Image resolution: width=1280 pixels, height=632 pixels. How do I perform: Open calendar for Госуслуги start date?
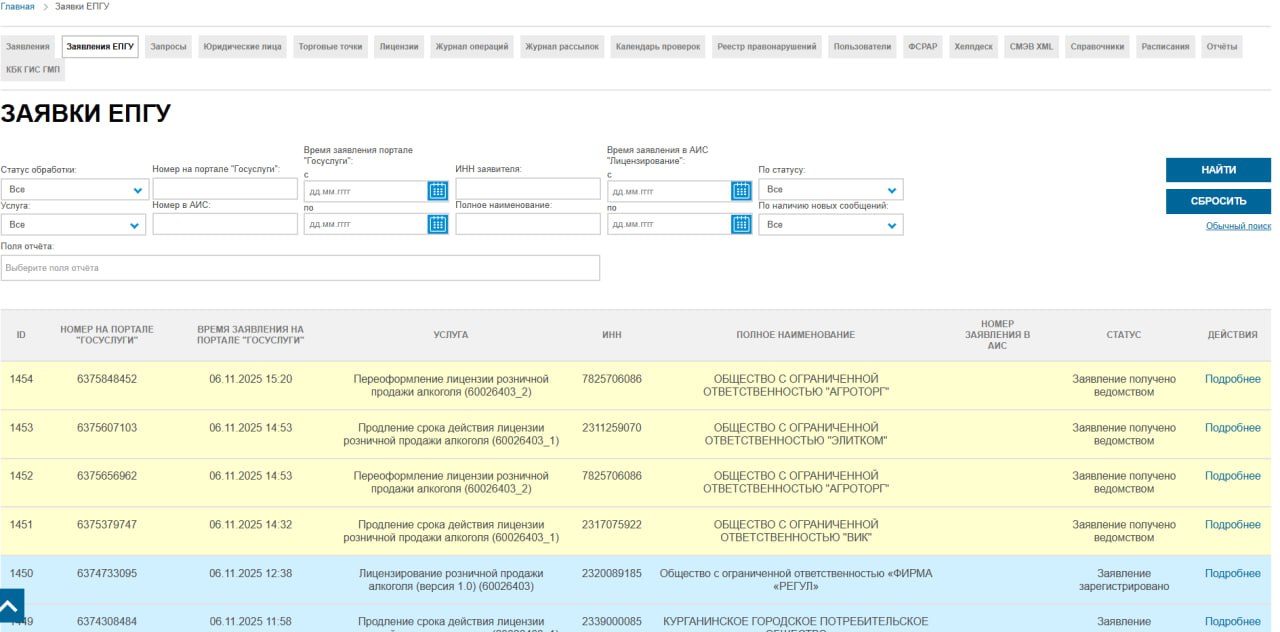pyautogui.click(x=437, y=190)
